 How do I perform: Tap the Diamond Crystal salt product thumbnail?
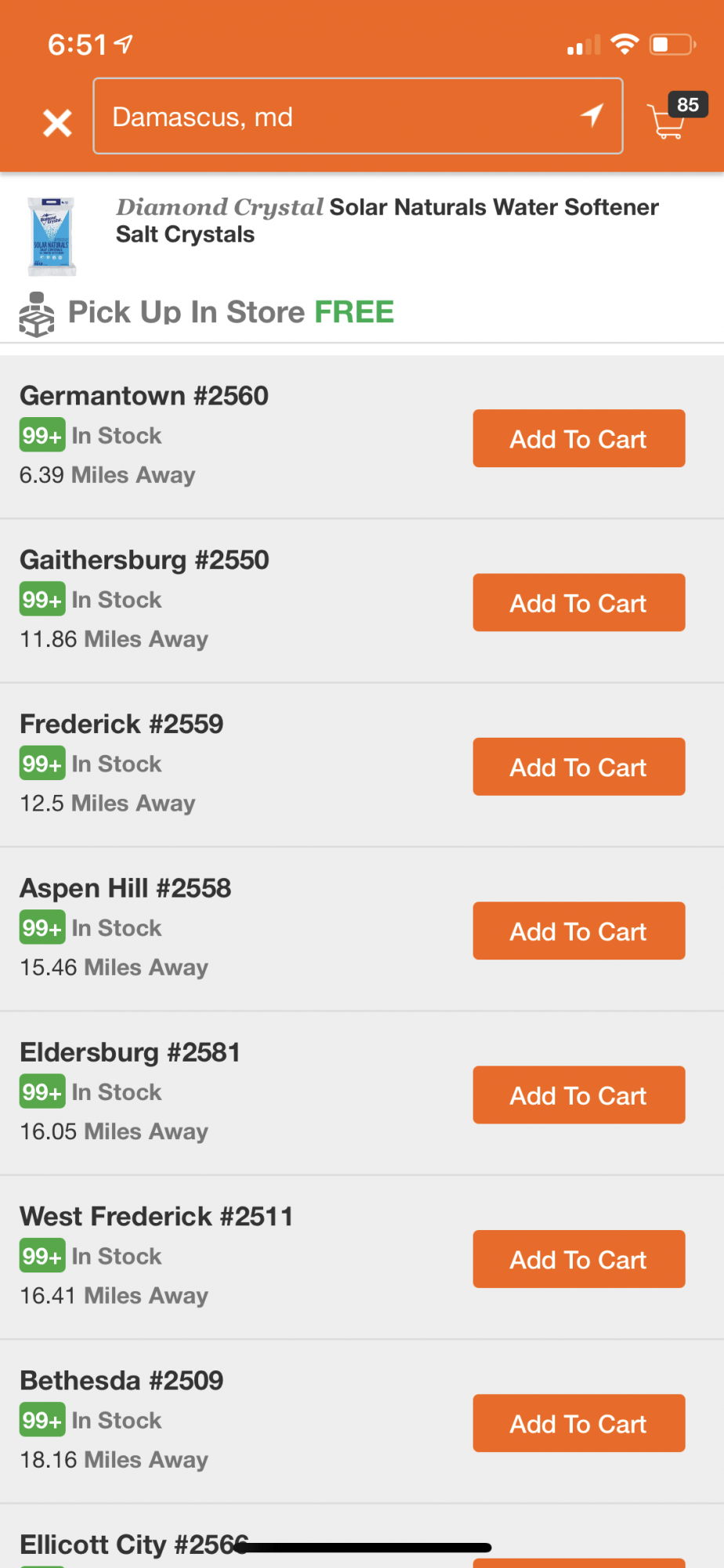point(52,236)
